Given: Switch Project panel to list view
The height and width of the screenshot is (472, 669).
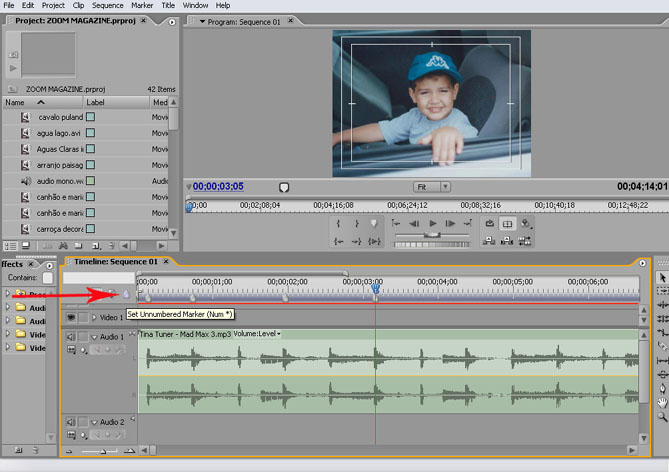Looking at the screenshot, I should (x=10, y=245).
